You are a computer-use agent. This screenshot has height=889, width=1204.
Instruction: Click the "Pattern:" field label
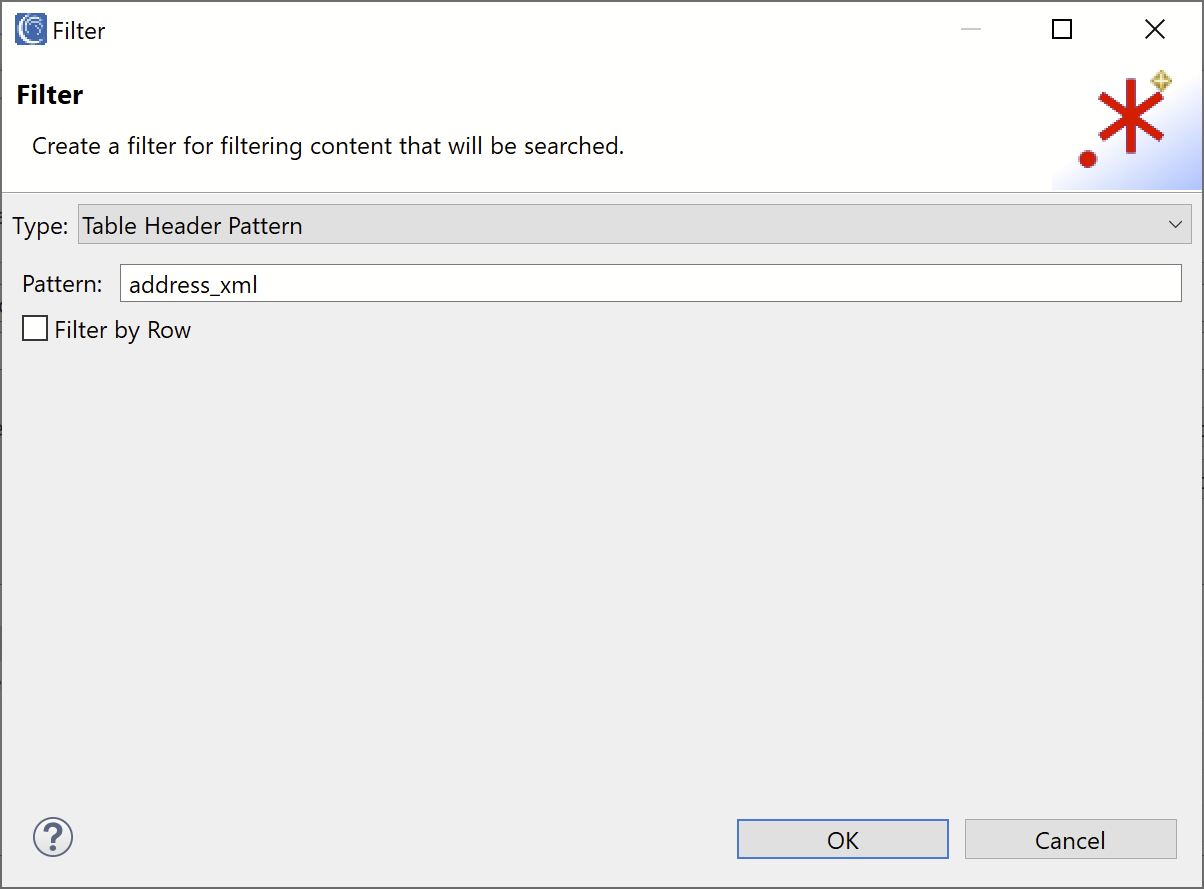62,284
